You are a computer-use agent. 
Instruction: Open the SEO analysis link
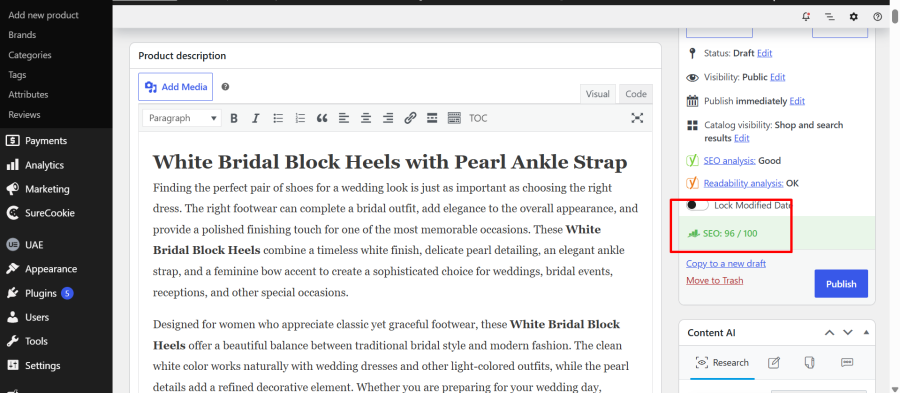coord(730,161)
